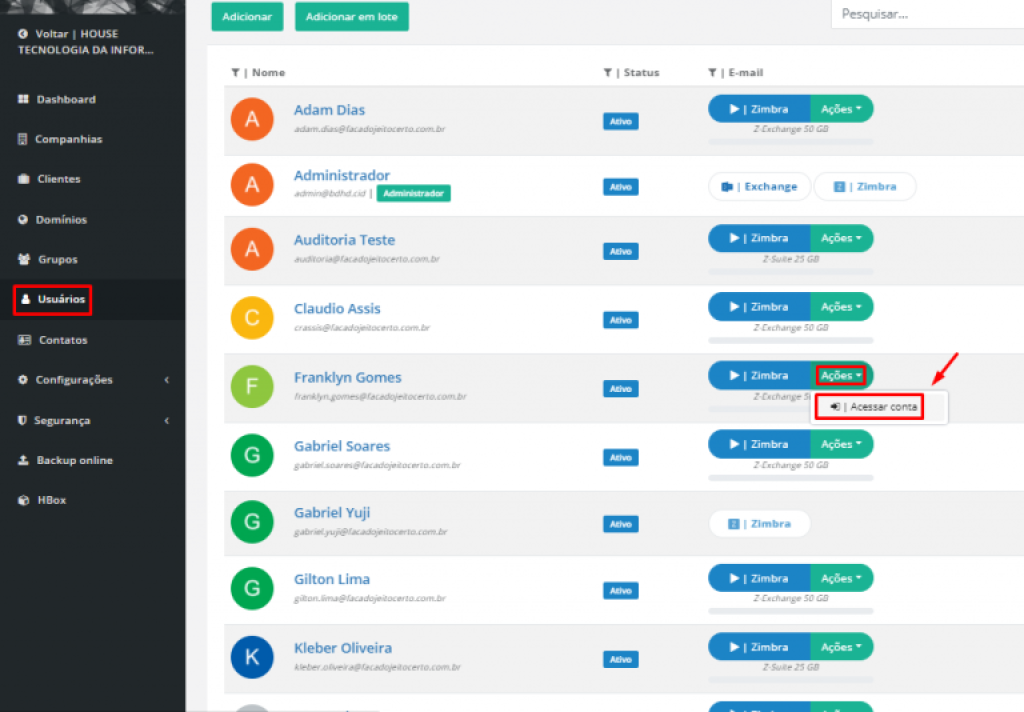Open Gilton Lima name link

332,579
